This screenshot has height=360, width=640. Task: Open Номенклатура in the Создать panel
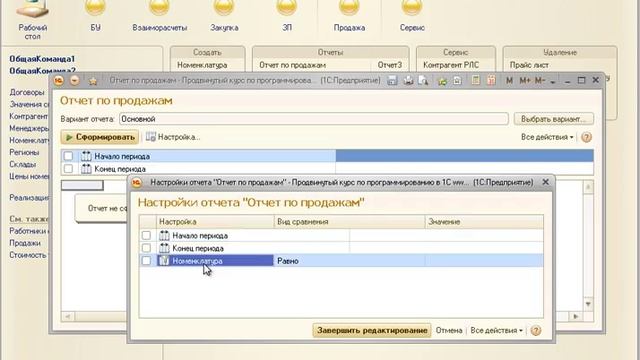202,65
